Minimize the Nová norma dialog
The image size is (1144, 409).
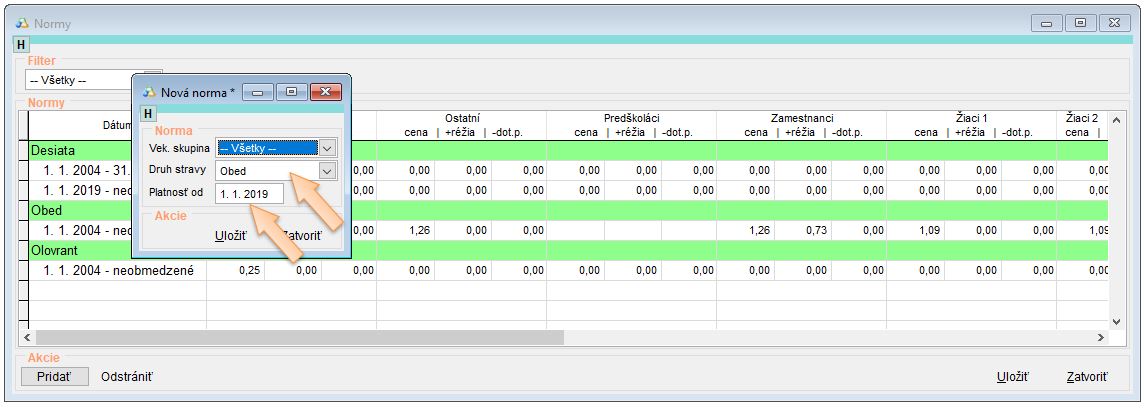pos(257,92)
